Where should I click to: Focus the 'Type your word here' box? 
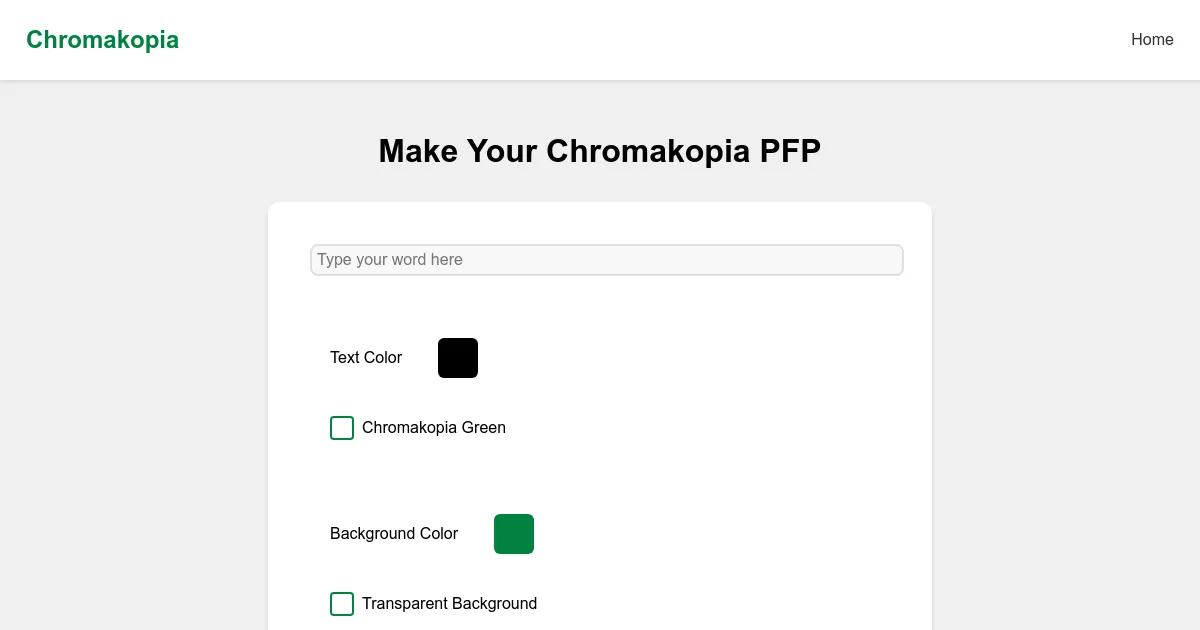[x=606, y=259]
